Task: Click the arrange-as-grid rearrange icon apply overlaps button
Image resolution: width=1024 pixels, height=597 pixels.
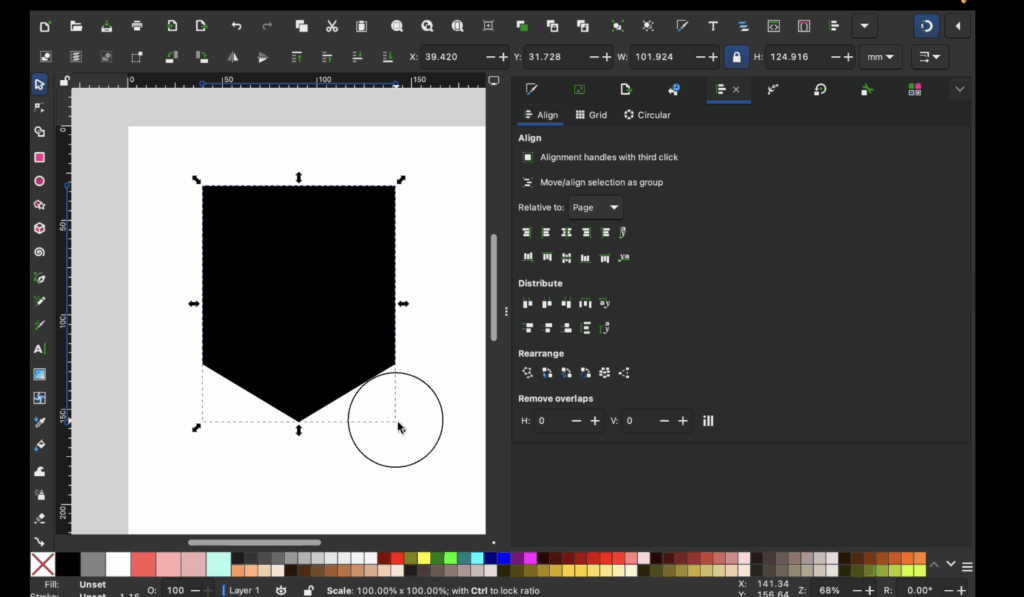Action: pyautogui.click(x=708, y=421)
